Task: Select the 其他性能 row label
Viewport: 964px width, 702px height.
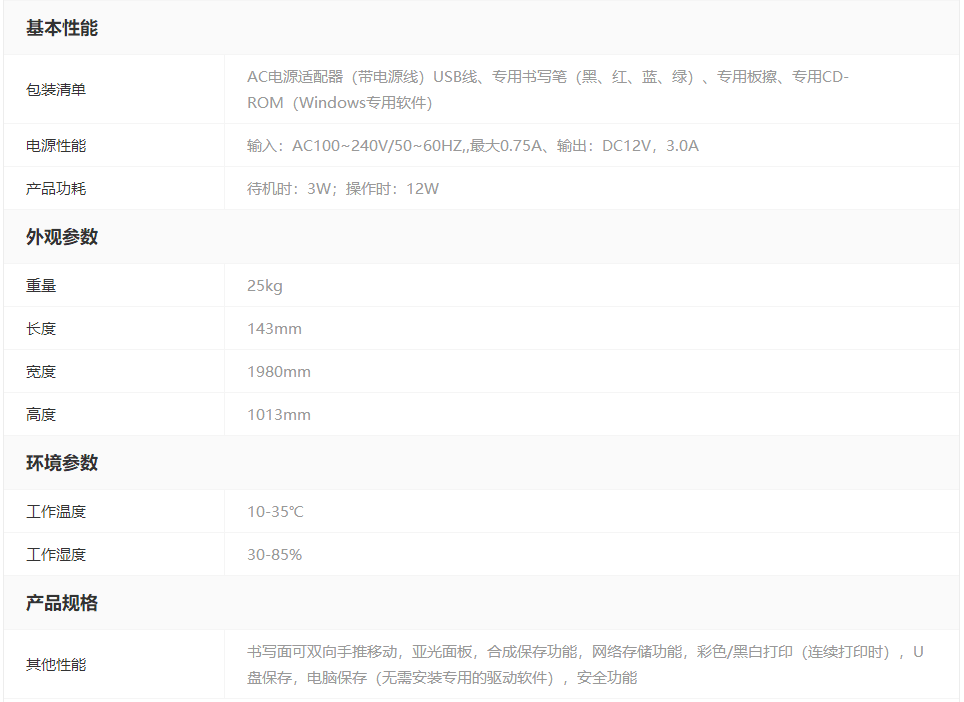Action: click(56, 665)
